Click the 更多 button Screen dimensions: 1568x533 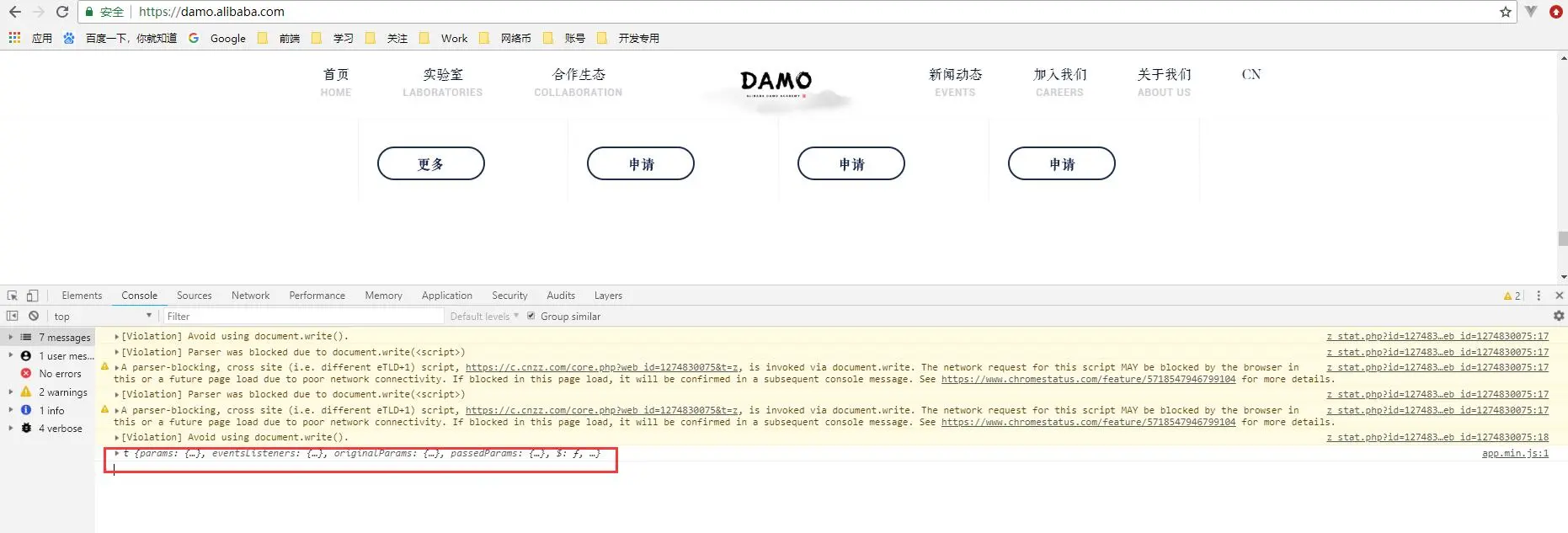431,163
